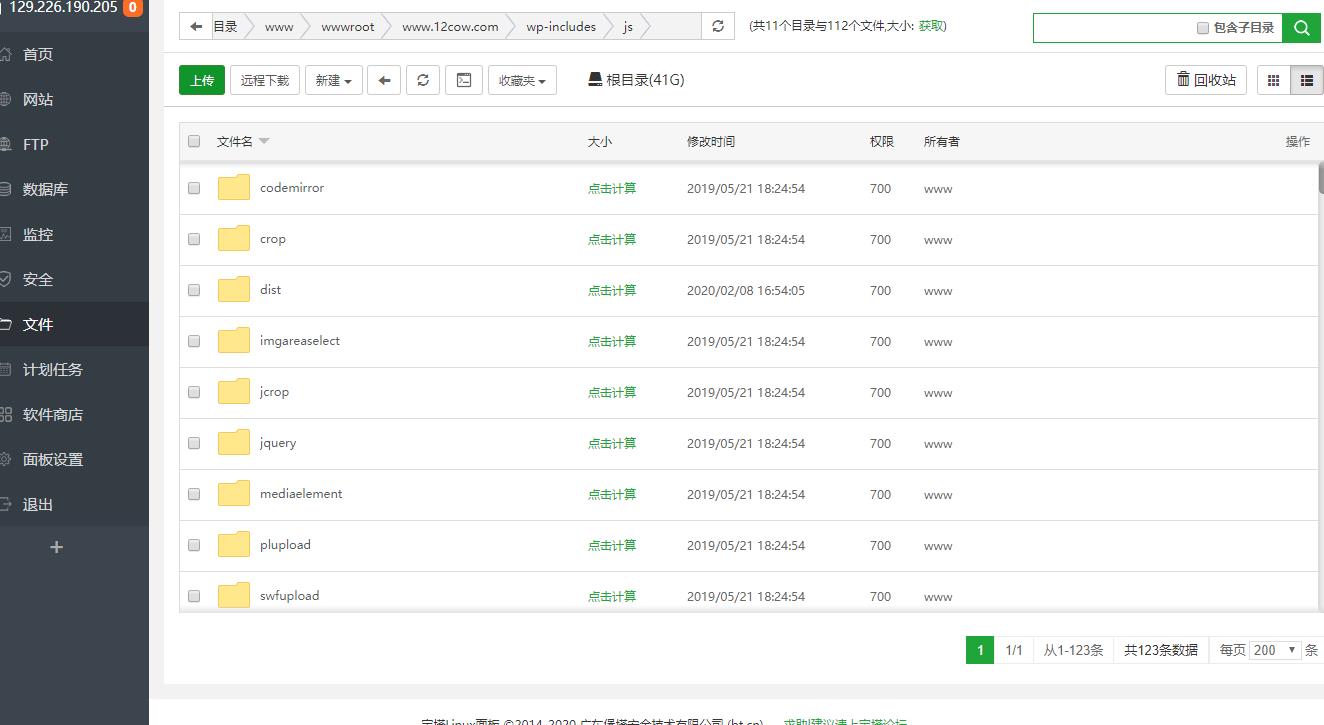
Task: Click the imgareaselect folder icon
Action: point(234,341)
